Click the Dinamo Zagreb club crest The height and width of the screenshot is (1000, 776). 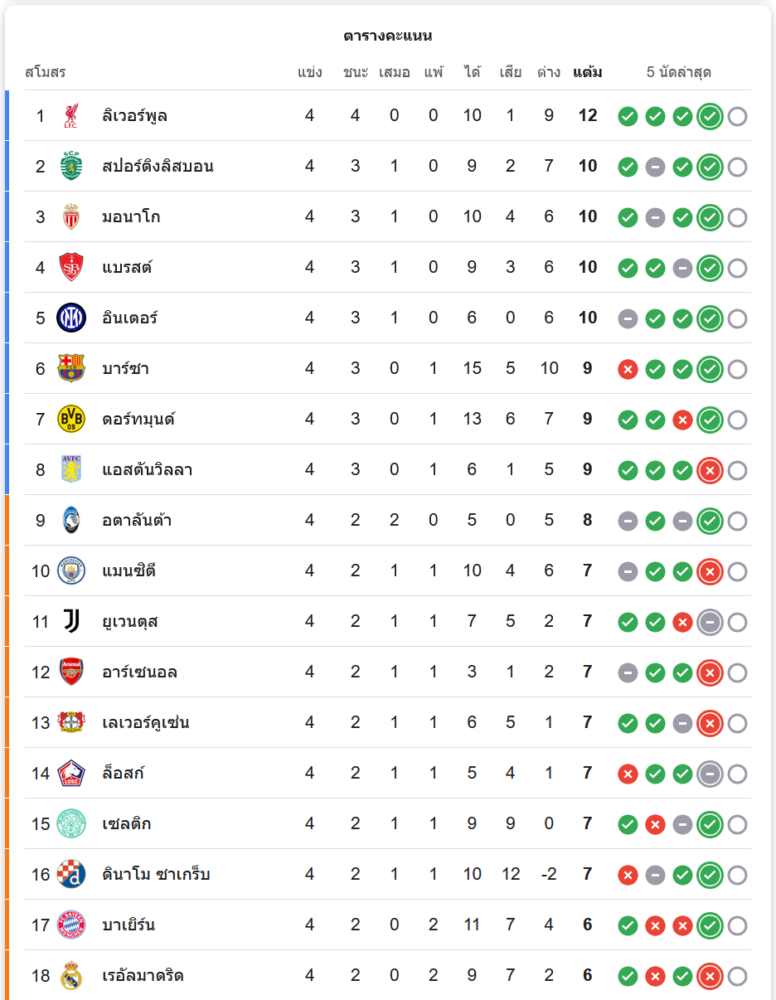[71, 874]
